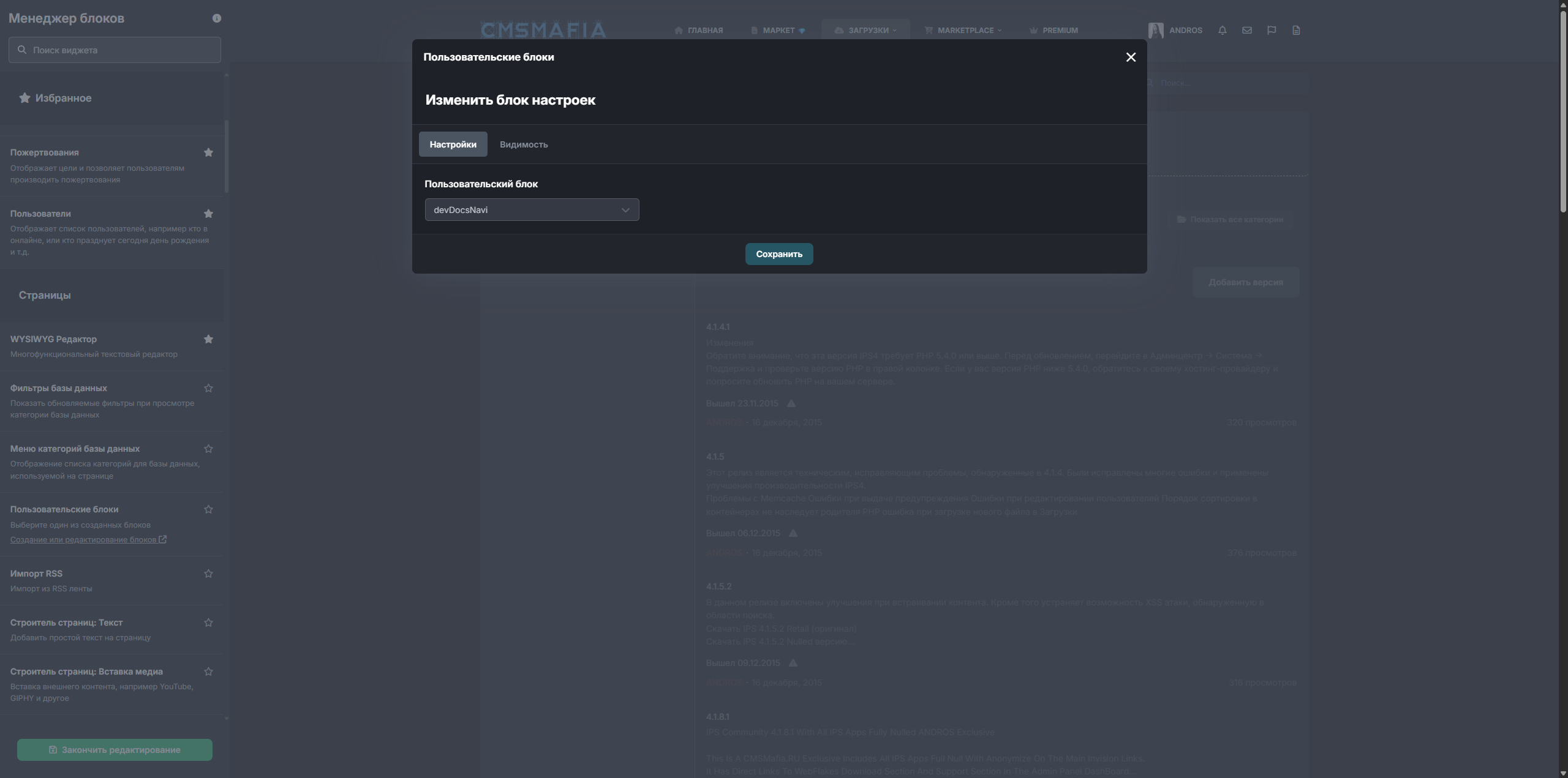This screenshot has width=1568, height=778.
Task: Click the Поиск виджета search field
Action: [115, 50]
